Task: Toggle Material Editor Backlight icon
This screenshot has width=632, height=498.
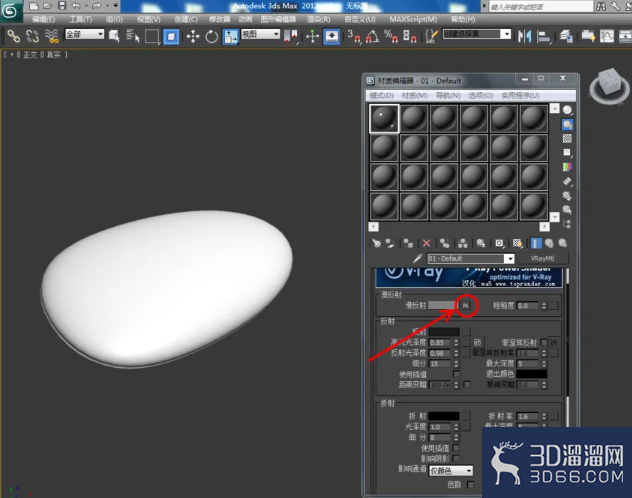Action: tap(567, 124)
